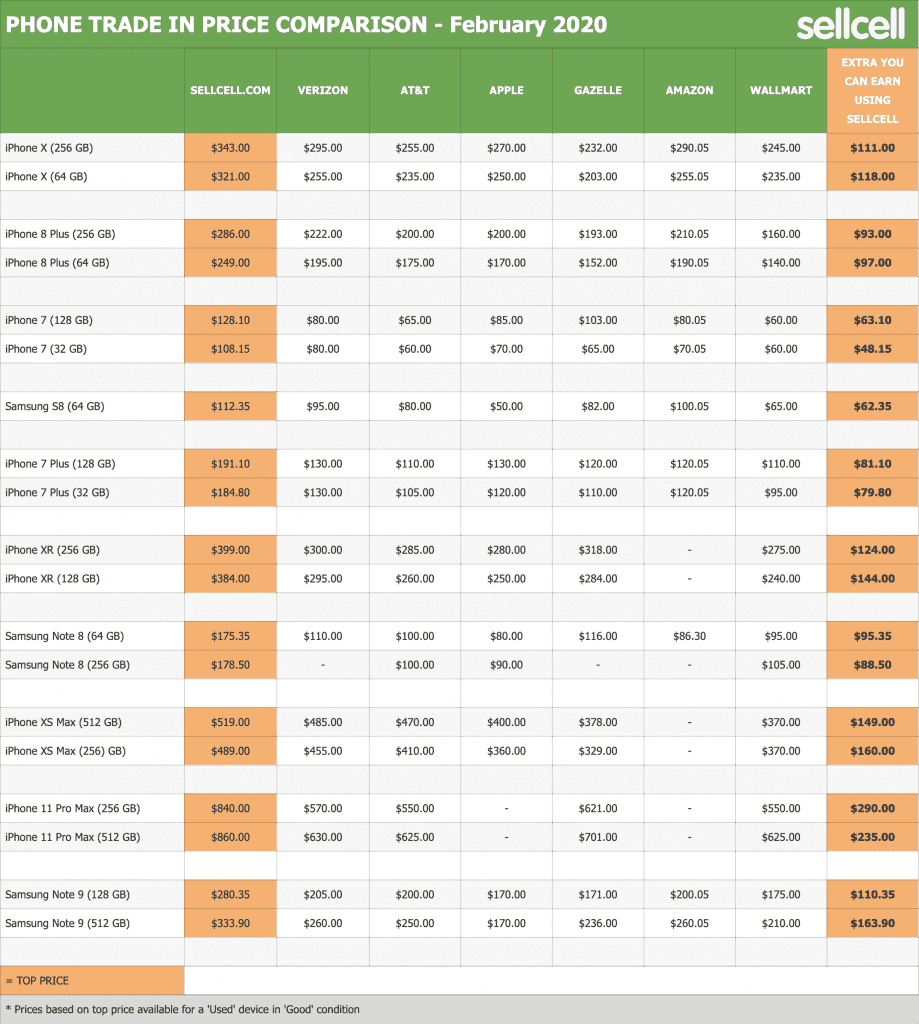This screenshot has height=1024, width=919.
Task: Select Sellcell price $343.00 cell
Action: pyautogui.click(x=231, y=148)
